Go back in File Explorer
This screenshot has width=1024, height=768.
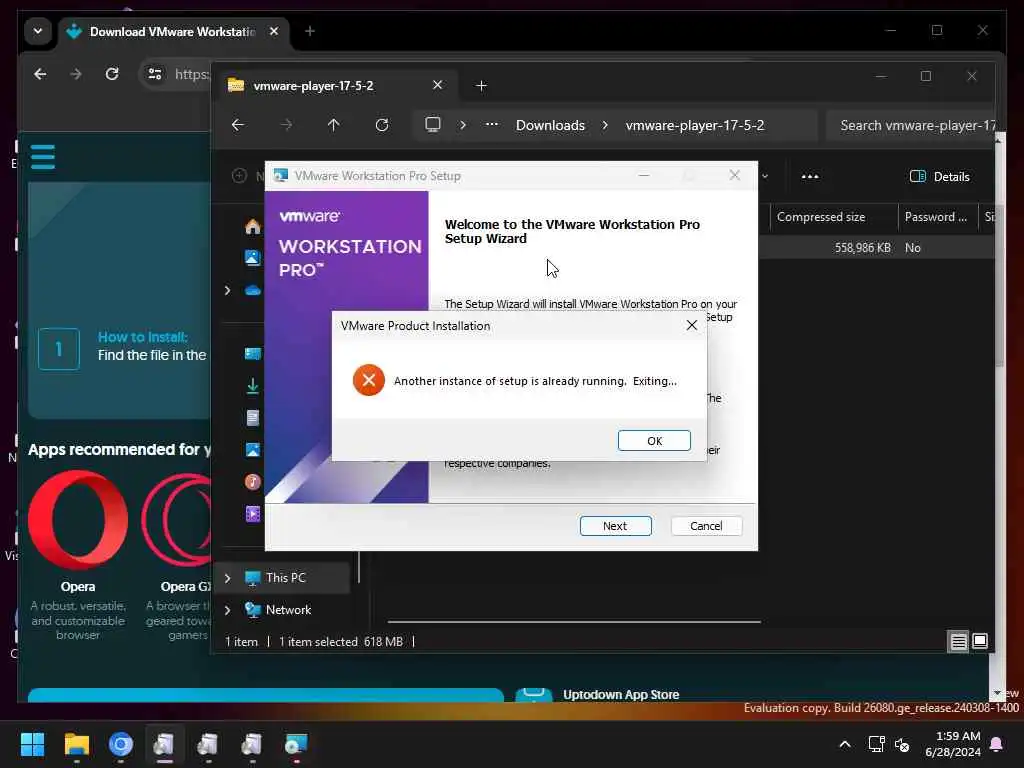coord(238,125)
